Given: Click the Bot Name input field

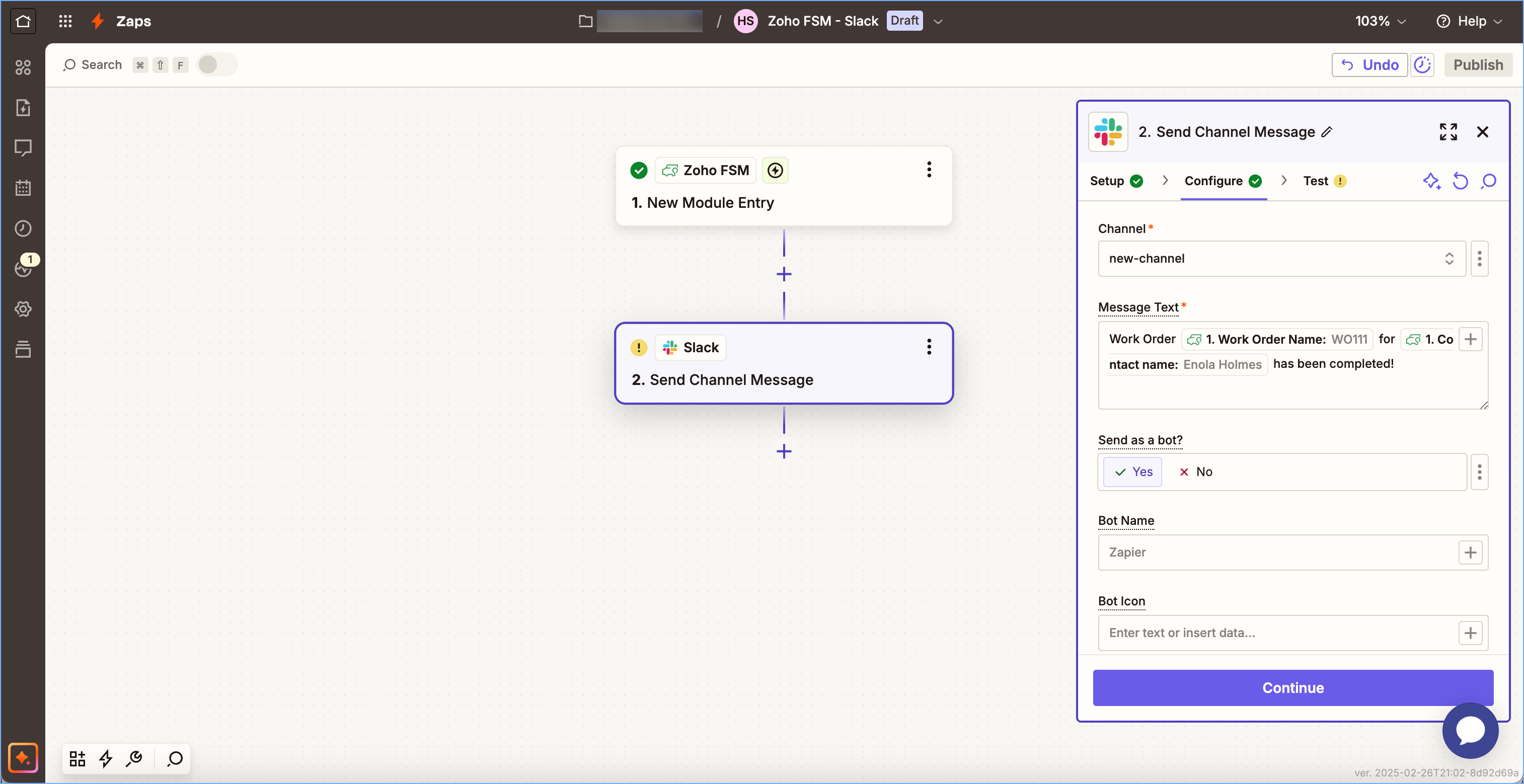Looking at the screenshot, I should pyautogui.click(x=1278, y=552).
